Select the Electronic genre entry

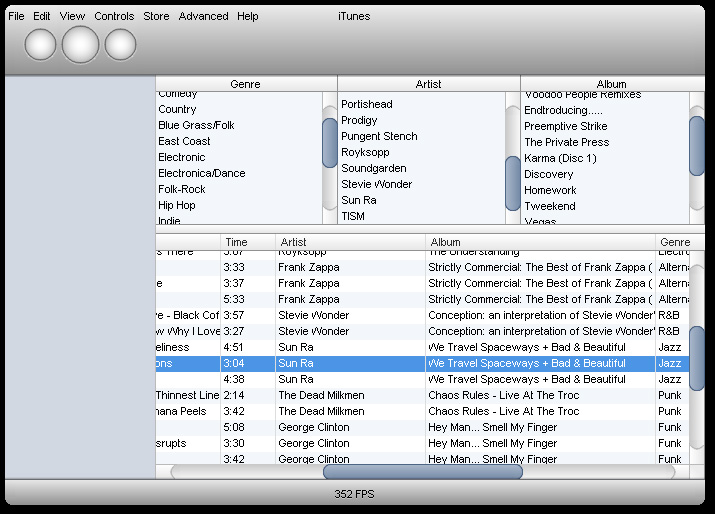pyautogui.click(x=239, y=157)
